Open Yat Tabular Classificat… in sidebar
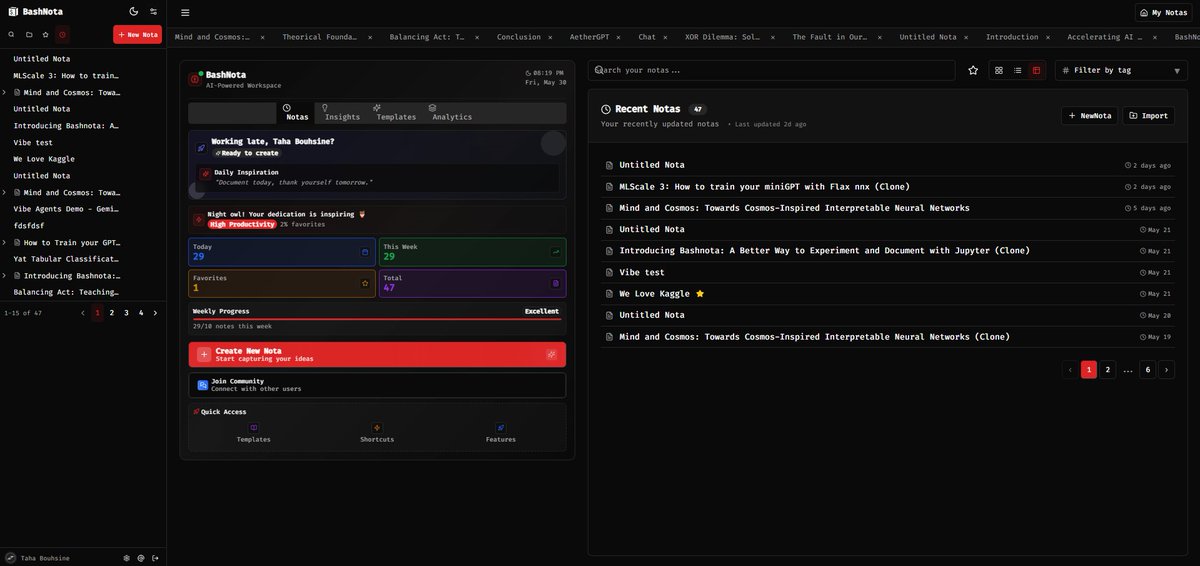The height and width of the screenshot is (566, 1200). [x=66, y=259]
